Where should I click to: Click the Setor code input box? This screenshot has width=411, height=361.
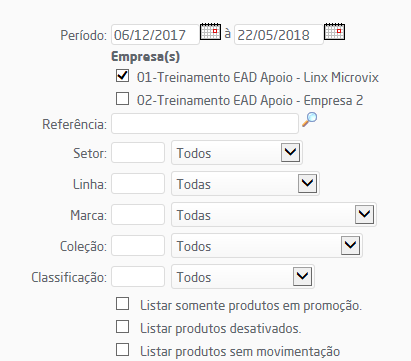tap(138, 153)
